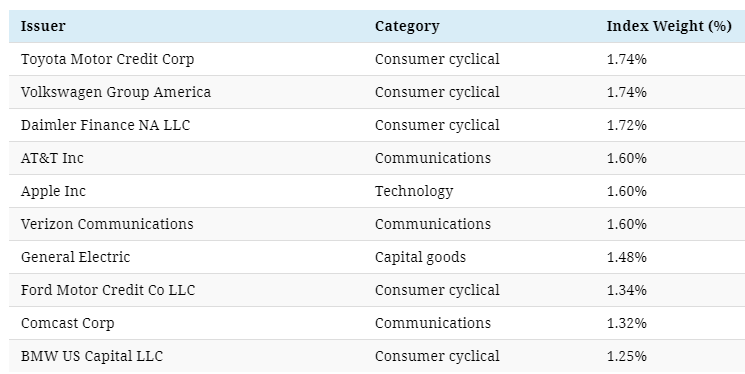This screenshot has width=745, height=374.
Task: Click the Apple Inc issuer name
Action: click(53, 191)
